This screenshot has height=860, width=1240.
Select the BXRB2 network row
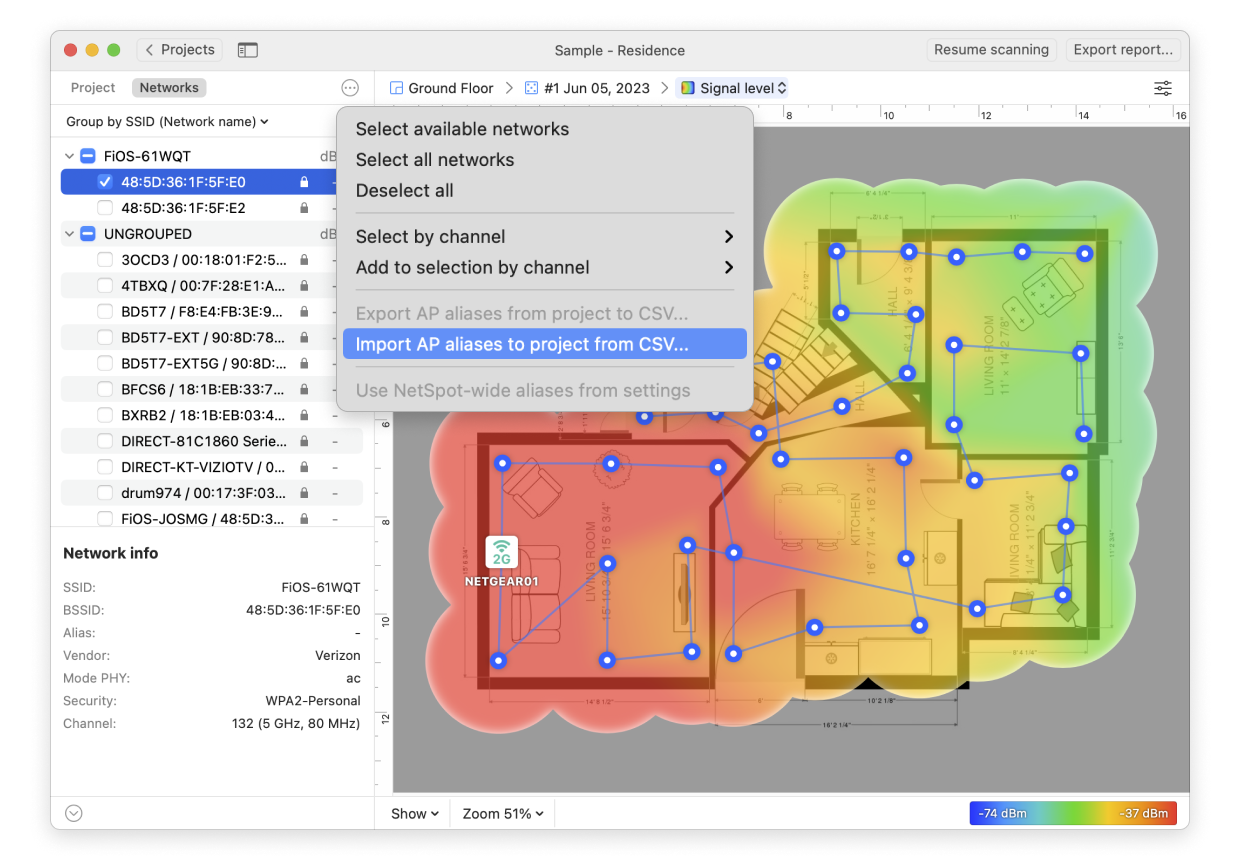point(212,415)
